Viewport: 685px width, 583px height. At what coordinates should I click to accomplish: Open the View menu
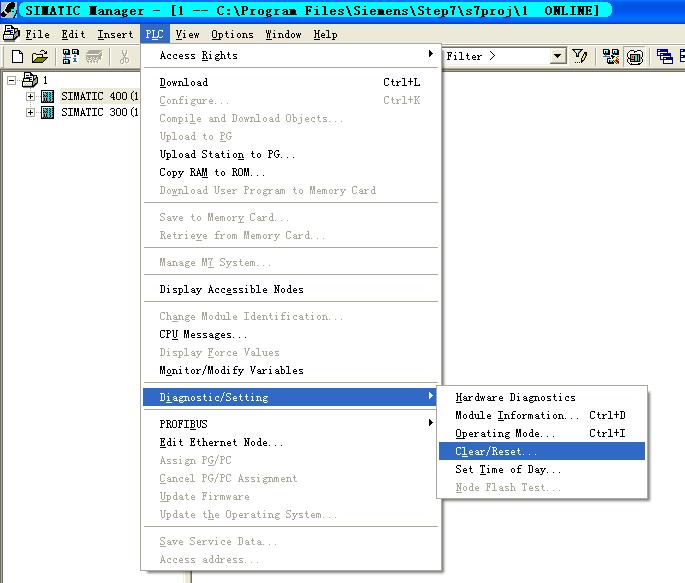pos(187,34)
